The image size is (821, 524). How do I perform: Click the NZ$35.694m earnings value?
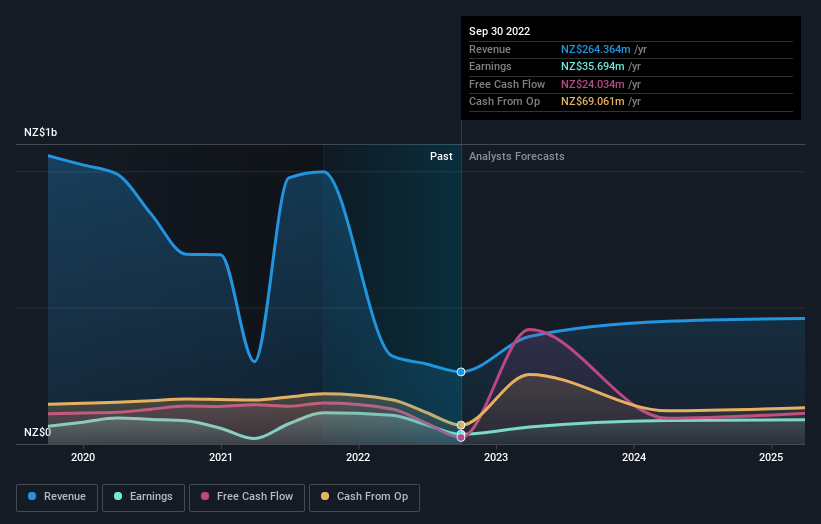[x=593, y=66]
